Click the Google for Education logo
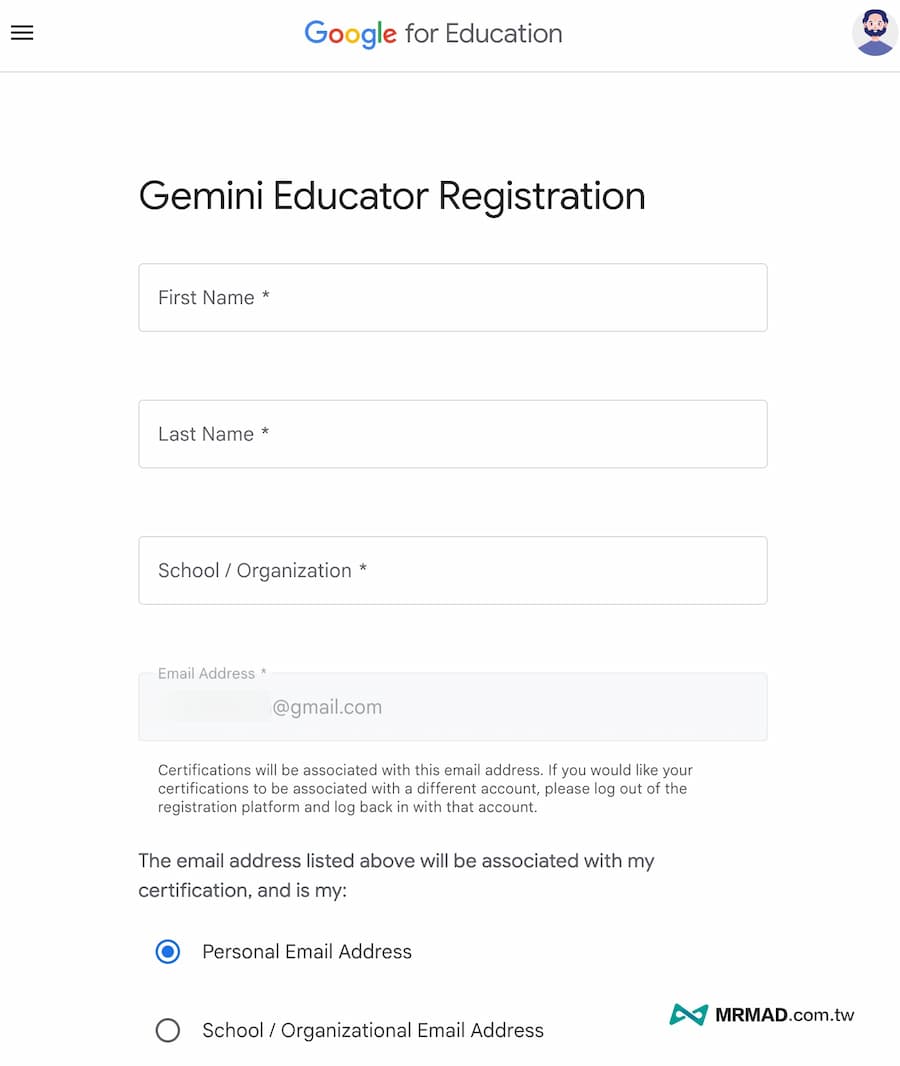The width and height of the screenshot is (900, 1066). 433,33
